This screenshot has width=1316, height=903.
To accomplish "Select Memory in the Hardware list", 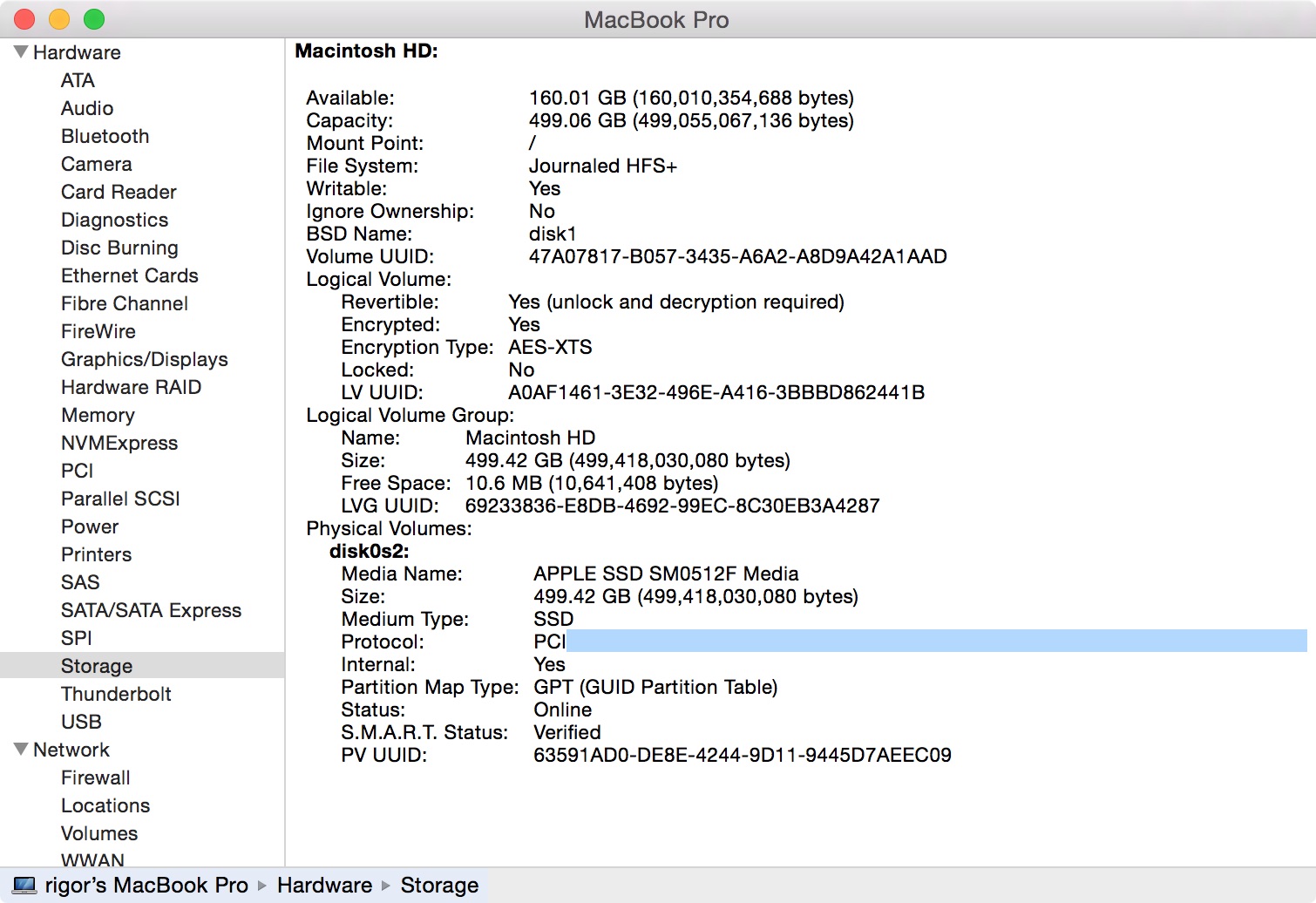I will 98,415.
